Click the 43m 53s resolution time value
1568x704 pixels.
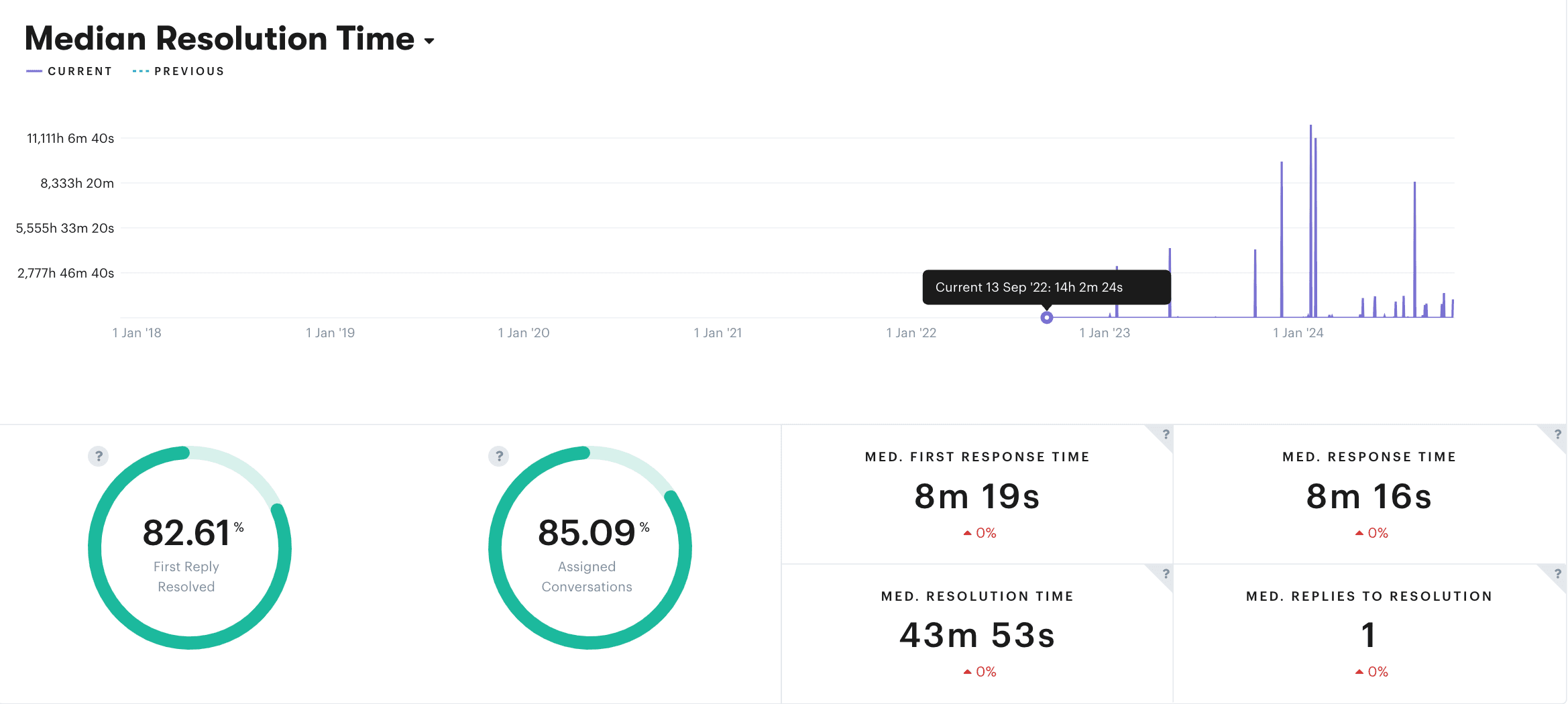pyautogui.click(x=976, y=636)
